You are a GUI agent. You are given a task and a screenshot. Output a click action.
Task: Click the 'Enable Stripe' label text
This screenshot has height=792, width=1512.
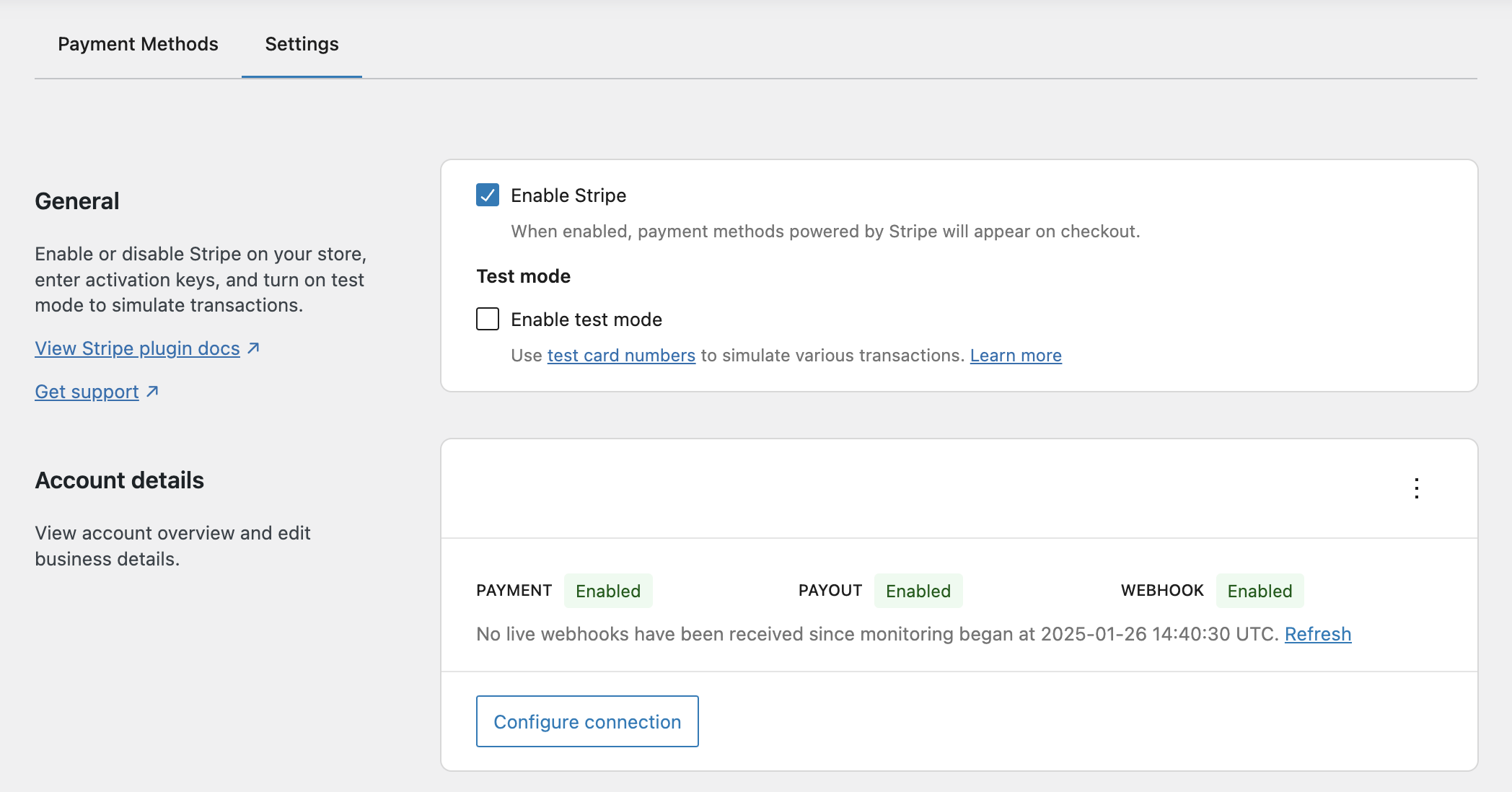(568, 195)
